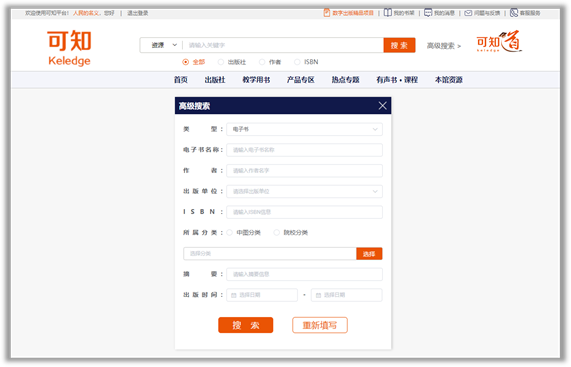571x367 pixels.
Task: Click the 电子书名称 input field
Action: tap(304, 150)
